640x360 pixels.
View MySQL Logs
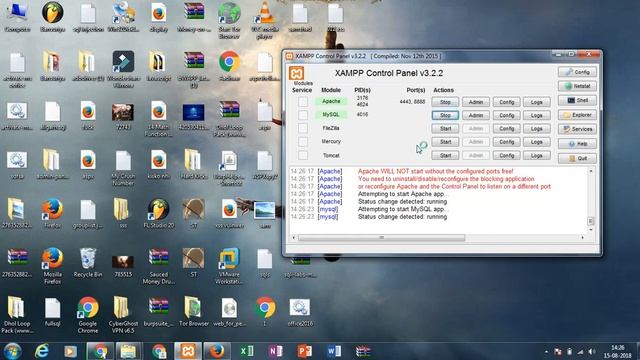tap(536, 116)
